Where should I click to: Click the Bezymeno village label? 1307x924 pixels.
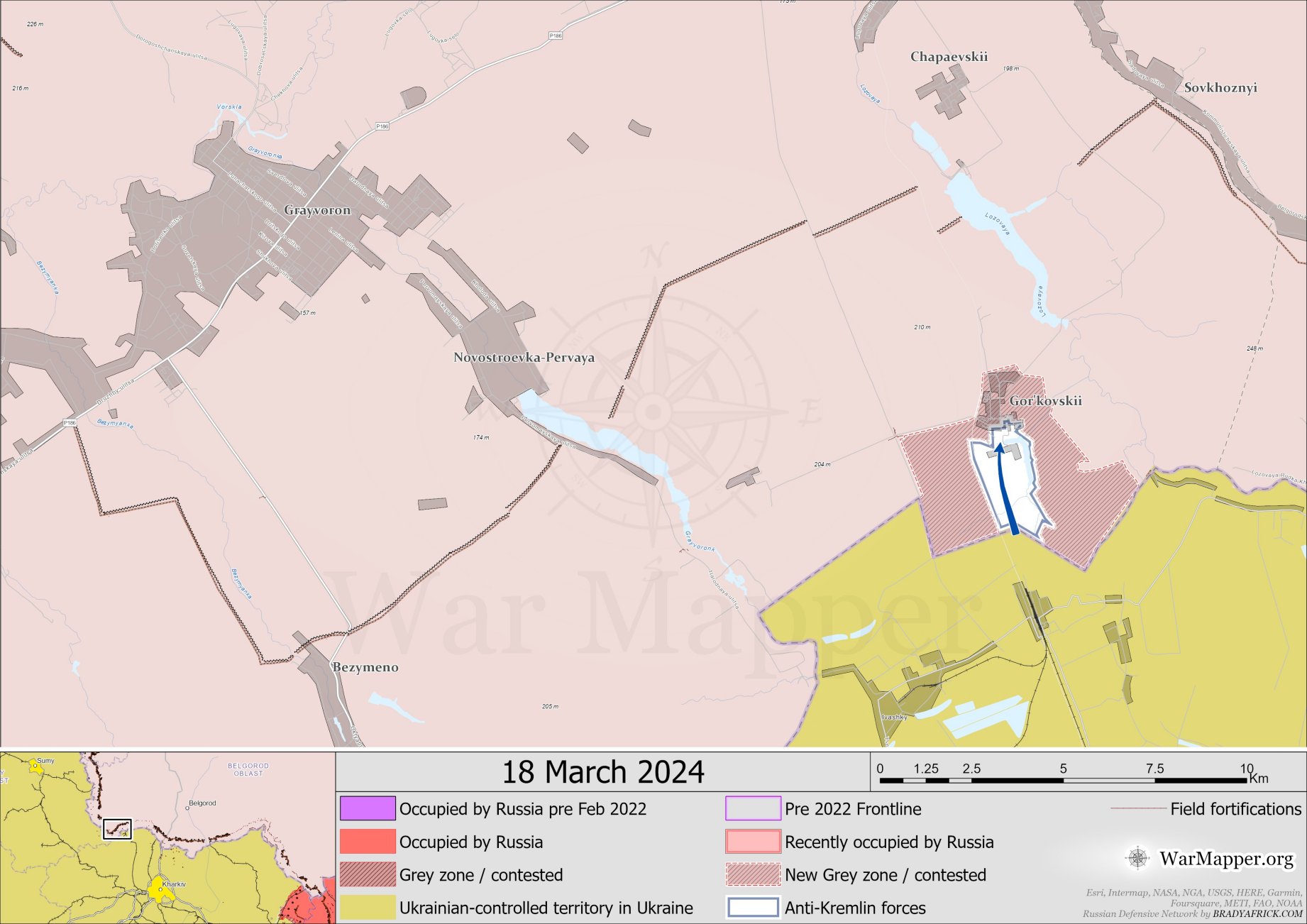click(365, 667)
